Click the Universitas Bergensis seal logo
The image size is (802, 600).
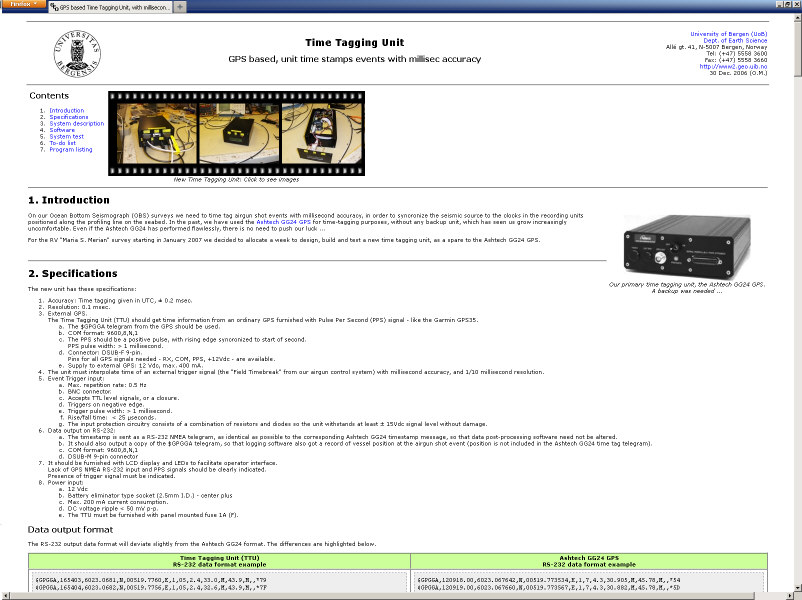74,55
